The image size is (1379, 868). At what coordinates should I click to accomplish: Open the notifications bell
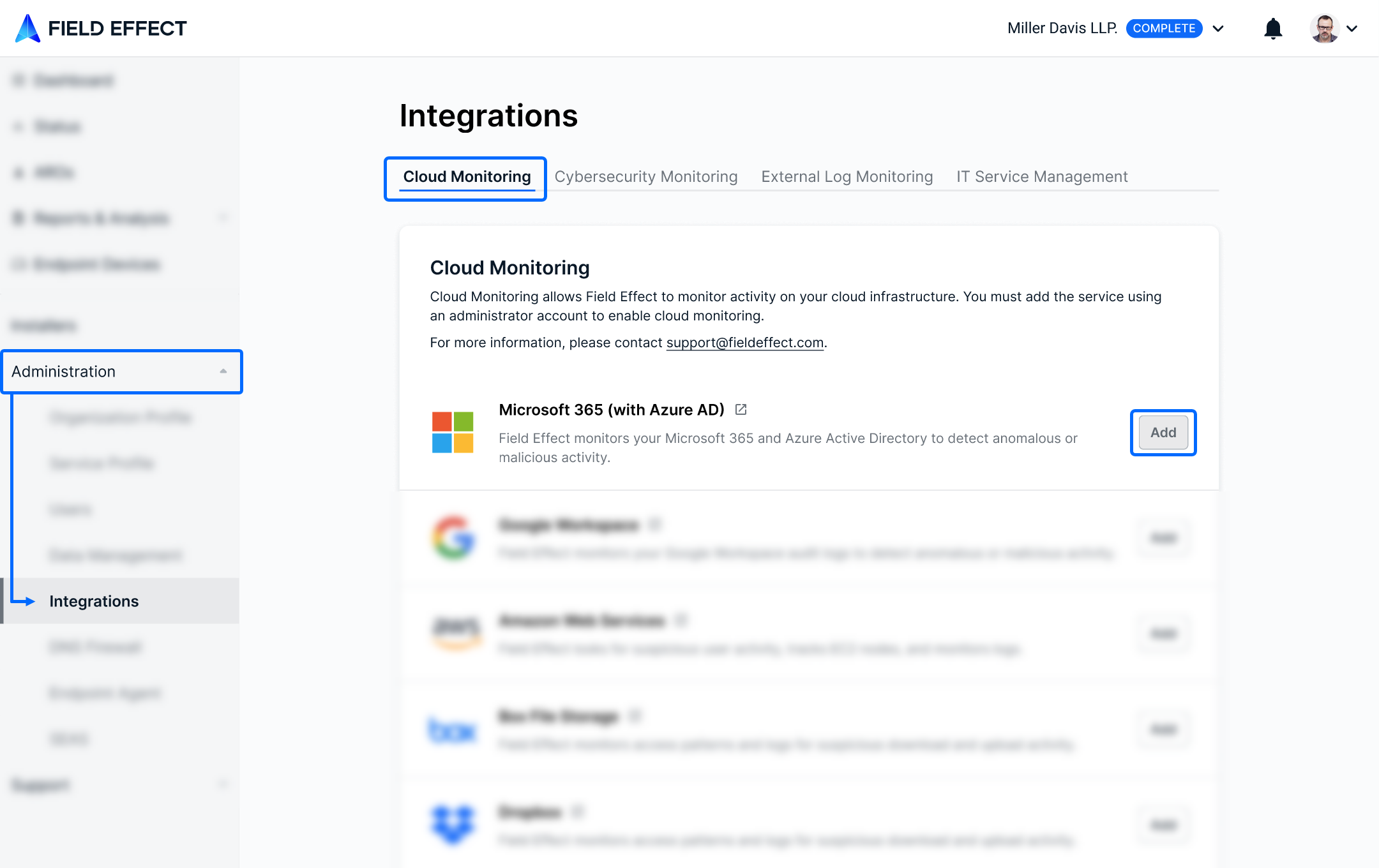pos(1273,28)
